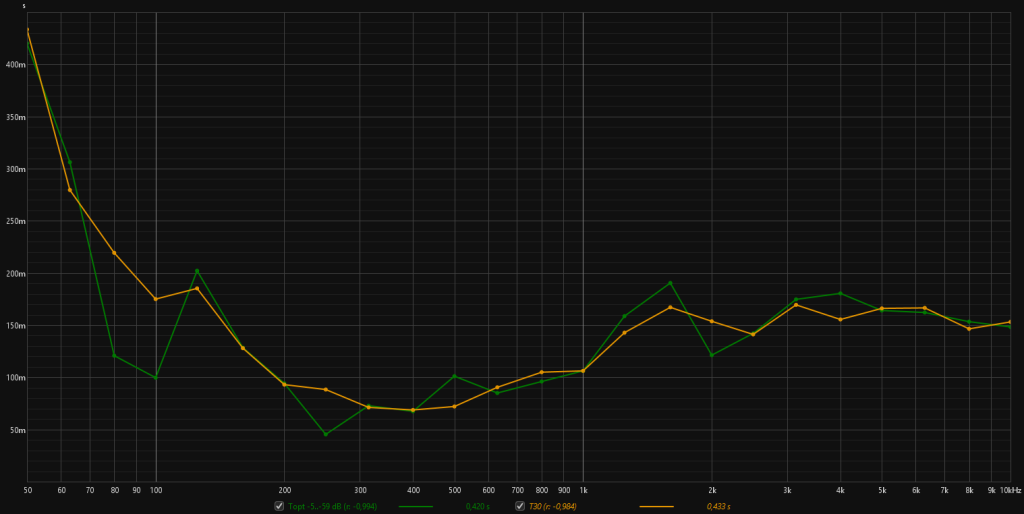Viewport: 1024px width, 514px height.
Task: Click the 10kHz label on frequency axis
Action: (x=1009, y=491)
